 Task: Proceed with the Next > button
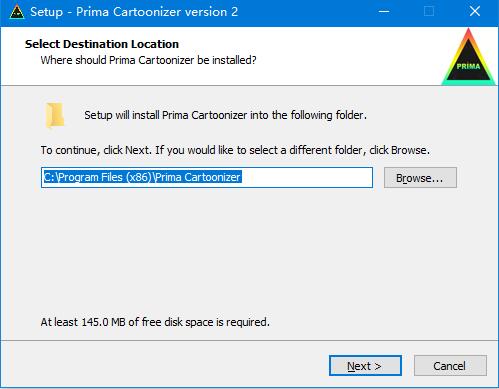[x=365, y=366]
